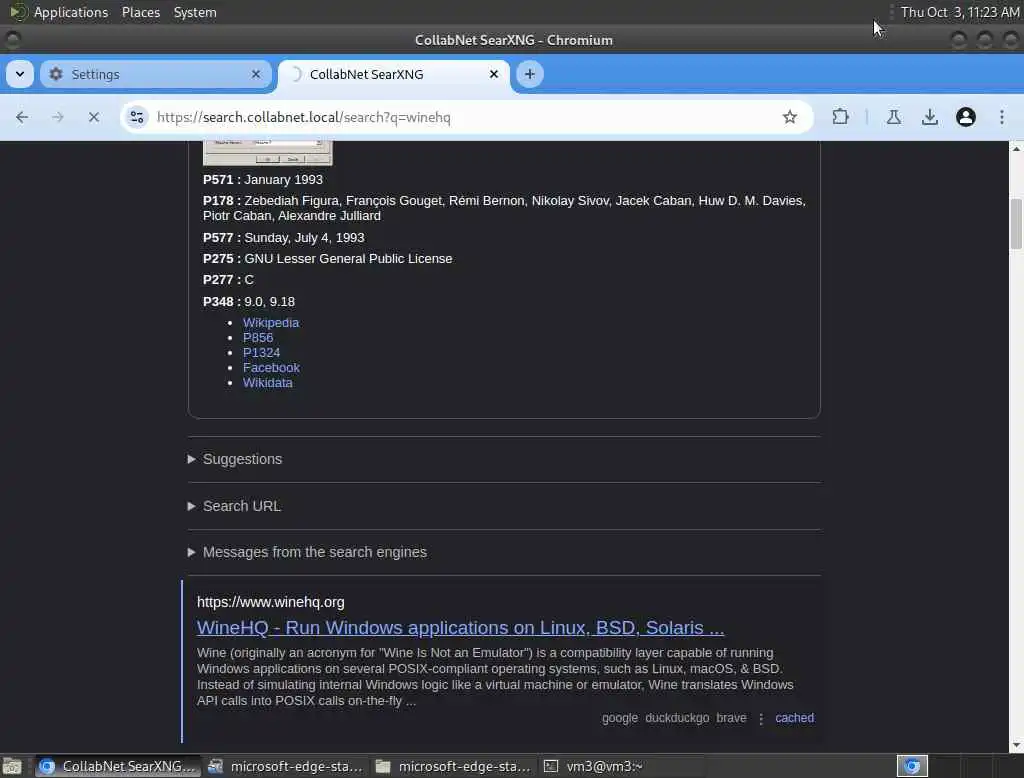Open the microsoft-edge-sta folder taskbar window
This screenshot has width=1024, height=778.
[x=453, y=766]
